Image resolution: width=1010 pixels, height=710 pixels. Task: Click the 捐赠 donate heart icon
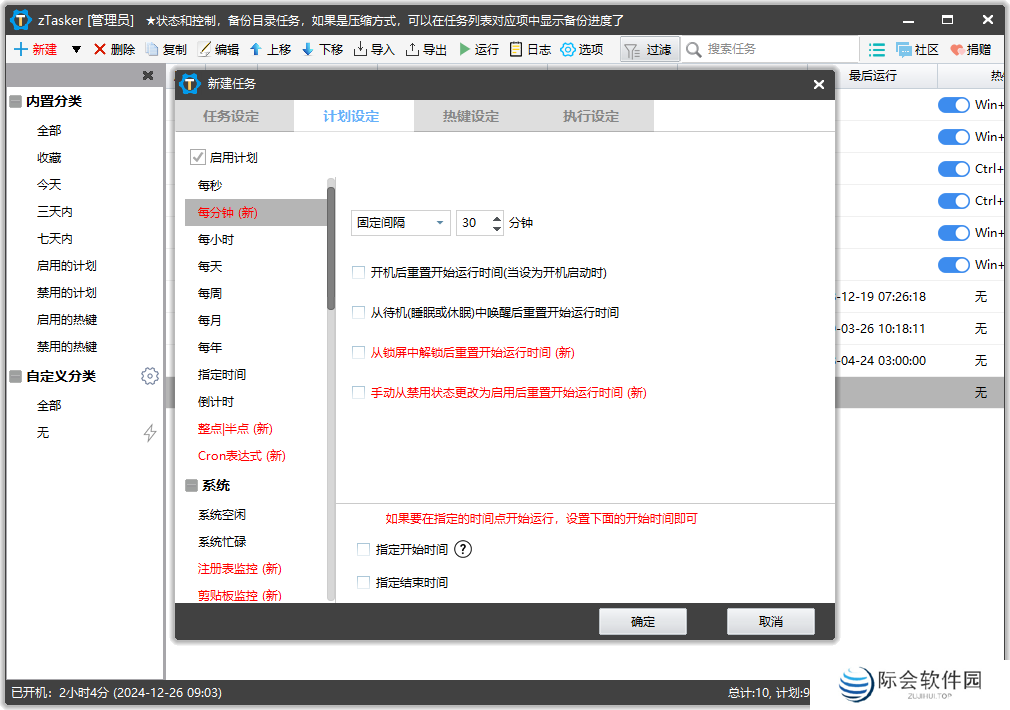[957, 48]
